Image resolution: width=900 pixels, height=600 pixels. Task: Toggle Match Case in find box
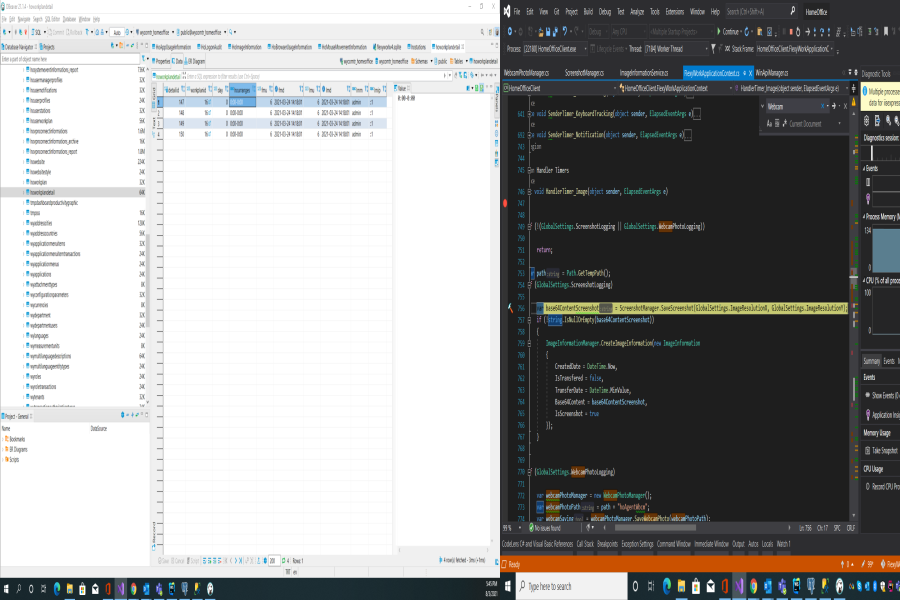(768, 123)
